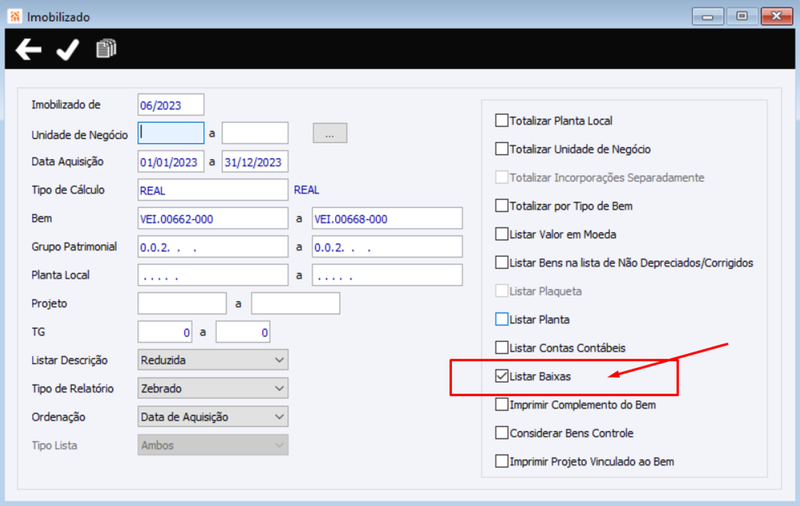This screenshot has width=800, height=506.
Task: Toggle Totalizar por Tipo de Bem checkbox
Action: [x=502, y=206]
